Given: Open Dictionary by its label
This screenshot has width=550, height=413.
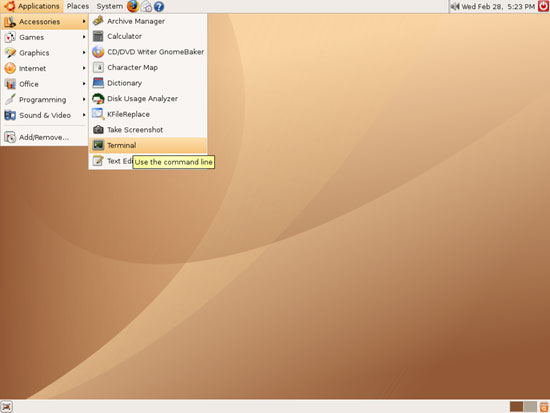Looking at the screenshot, I should pyautogui.click(x=125, y=83).
